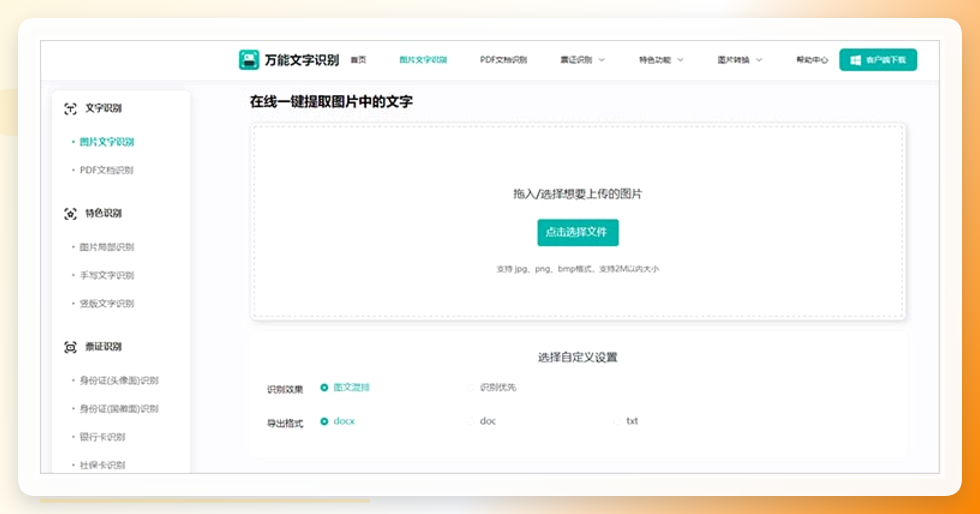Click the jpg png bmp format hint text
The image size is (980, 514).
(578, 269)
